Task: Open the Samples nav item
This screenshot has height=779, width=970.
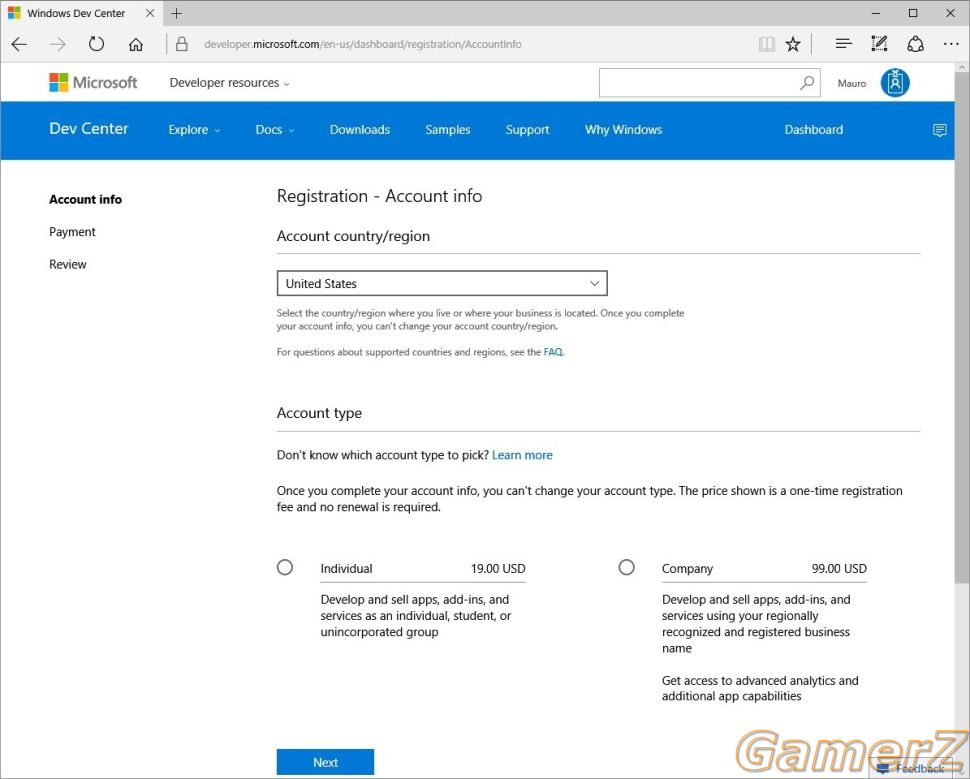Action: pos(448,130)
